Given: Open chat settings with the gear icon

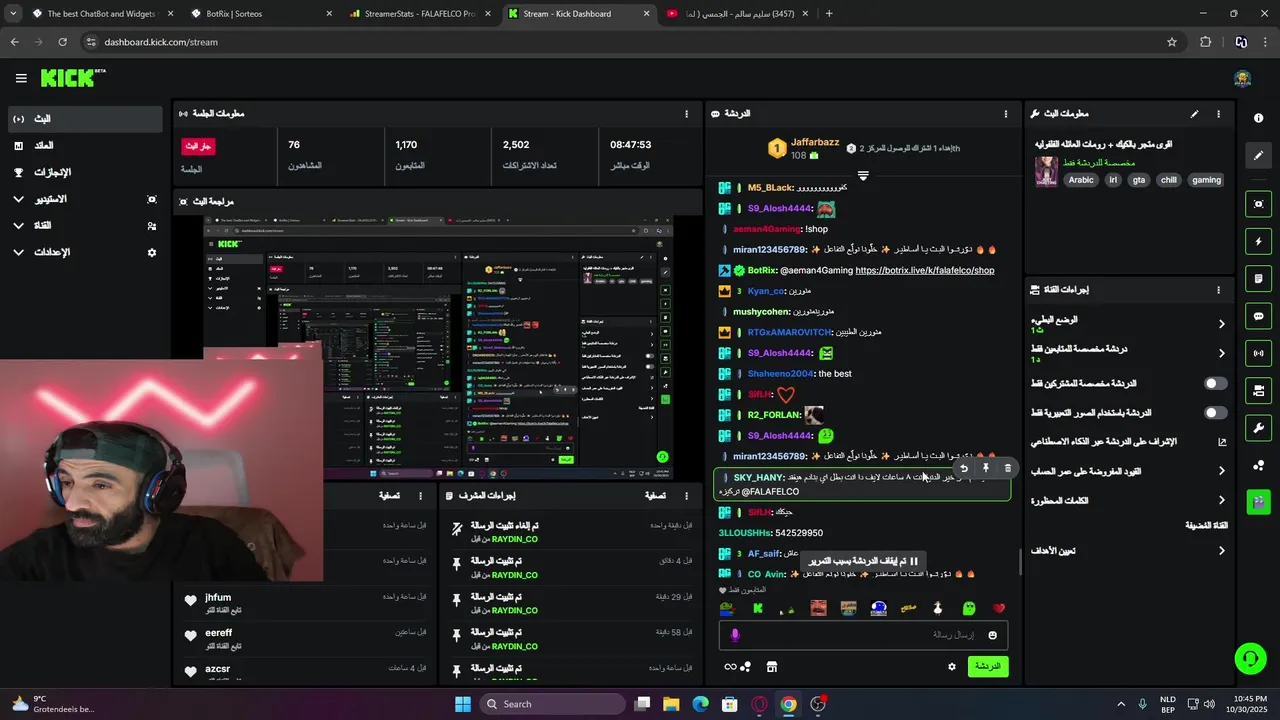Looking at the screenshot, I should pyautogui.click(x=952, y=667).
